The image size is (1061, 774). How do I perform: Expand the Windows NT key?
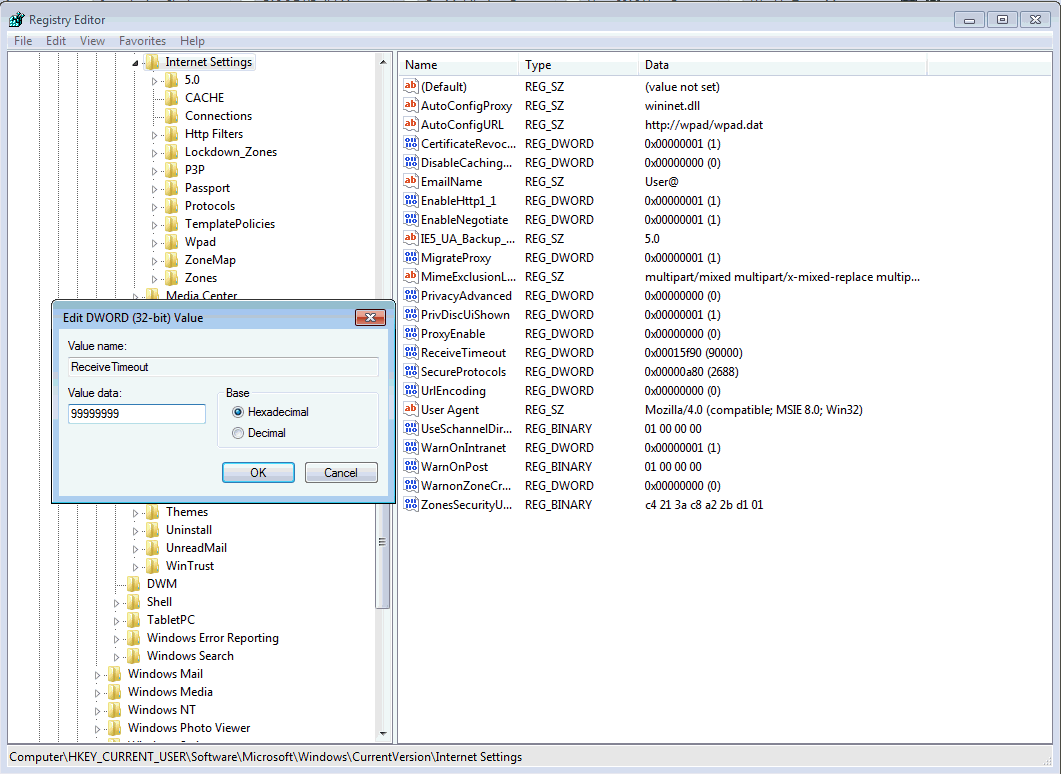[97, 710]
